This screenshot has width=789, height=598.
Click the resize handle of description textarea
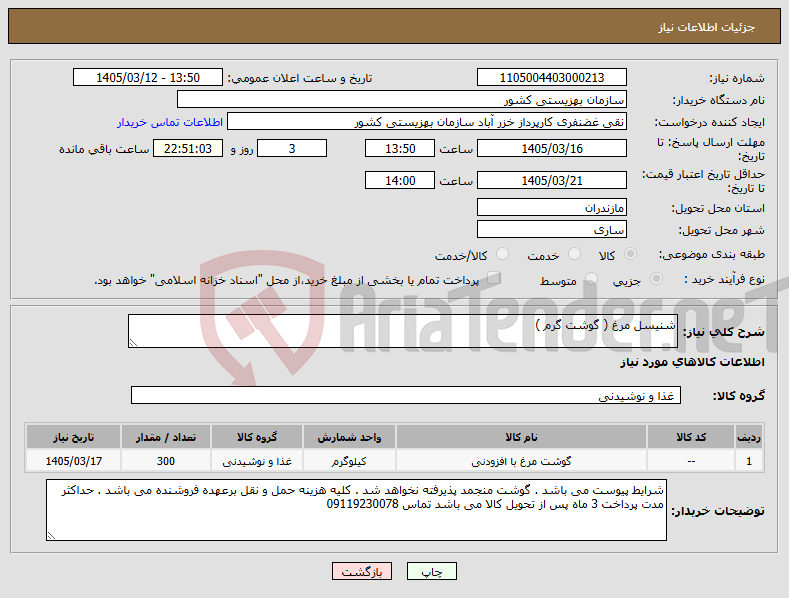tap(133, 343)
